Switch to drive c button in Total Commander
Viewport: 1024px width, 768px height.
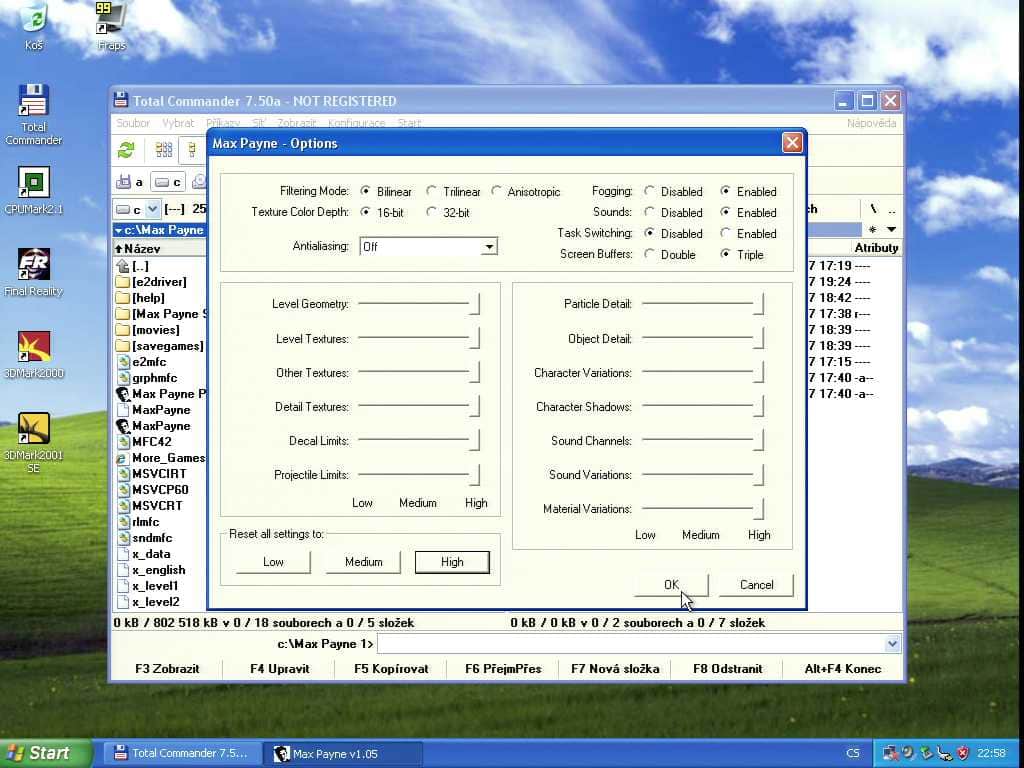point(167,182)
